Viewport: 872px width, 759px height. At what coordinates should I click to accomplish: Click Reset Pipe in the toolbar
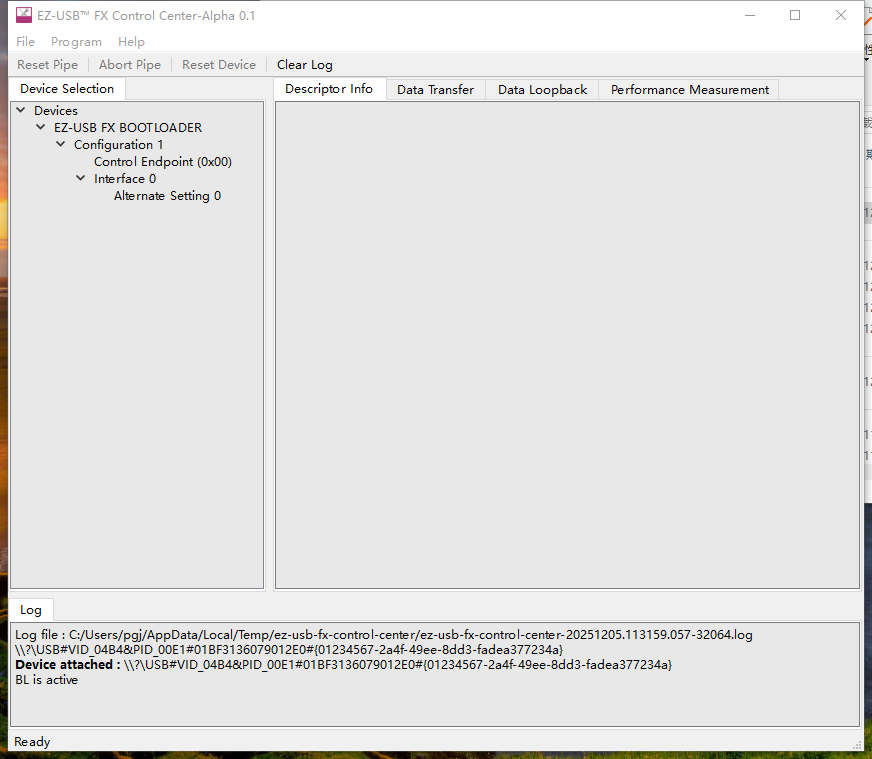pyautogui.click(x=47, y=65)
